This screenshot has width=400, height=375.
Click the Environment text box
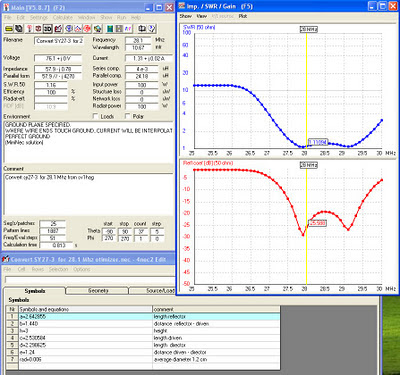pyautogui.click(x=88, y=142)
